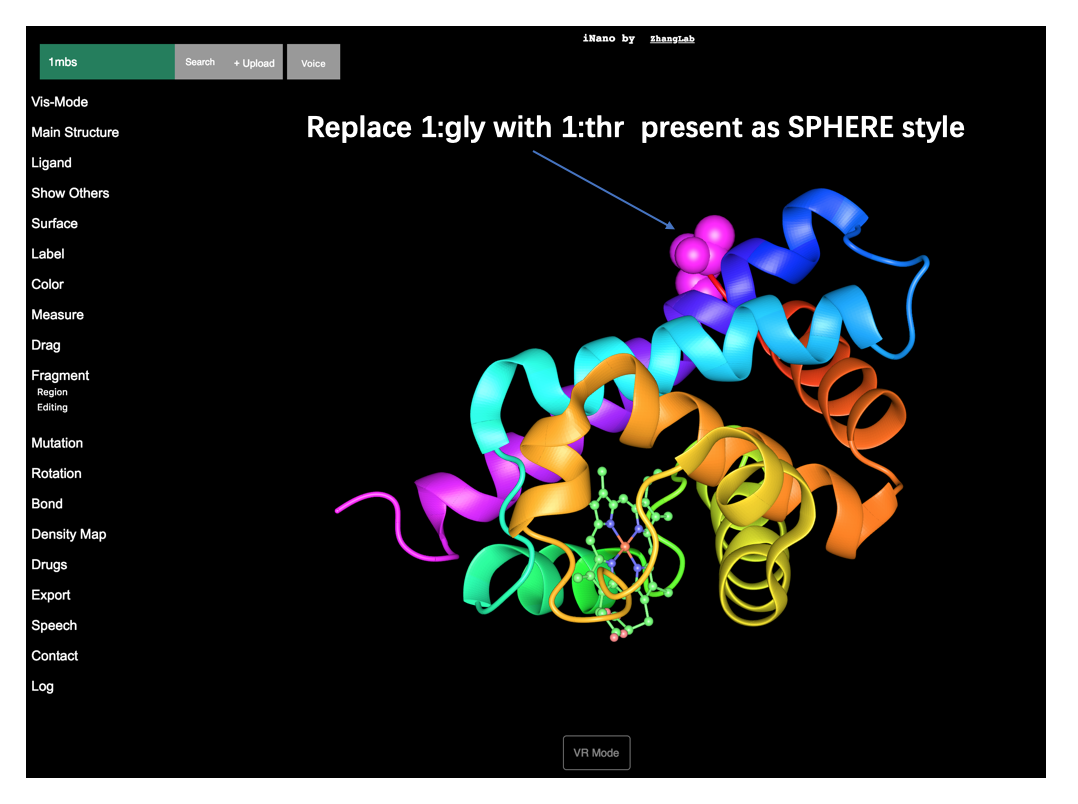This screenshot has width=1078, height=804.
Task: Click the + Upload button
Action: point(254,63)
